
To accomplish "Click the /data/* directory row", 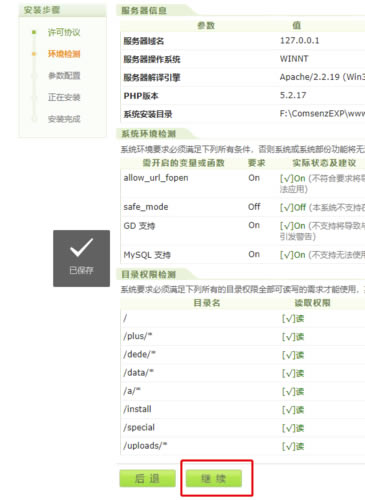I will tap(242, 373).
